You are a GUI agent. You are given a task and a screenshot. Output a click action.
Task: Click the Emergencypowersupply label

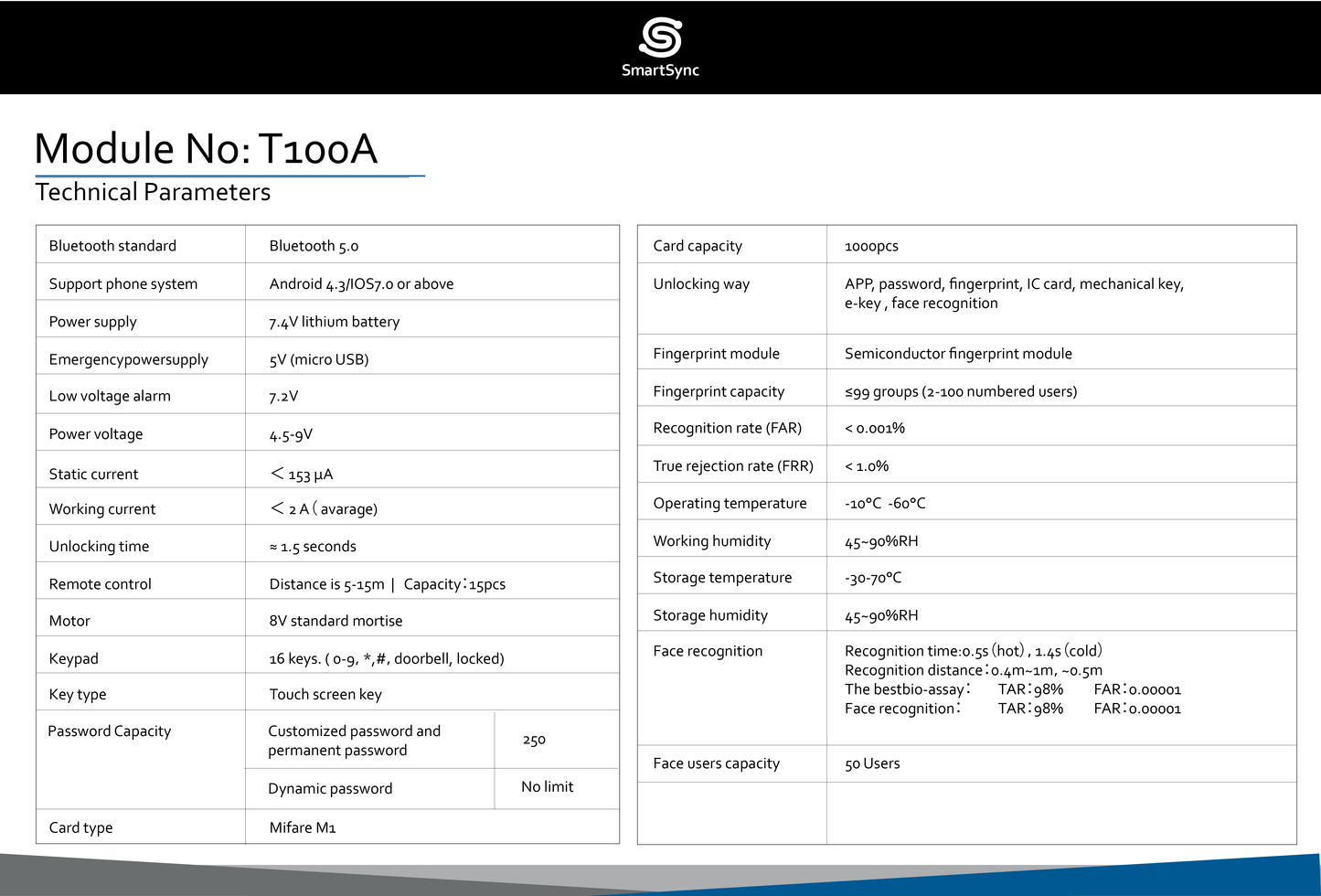(129, 358)
